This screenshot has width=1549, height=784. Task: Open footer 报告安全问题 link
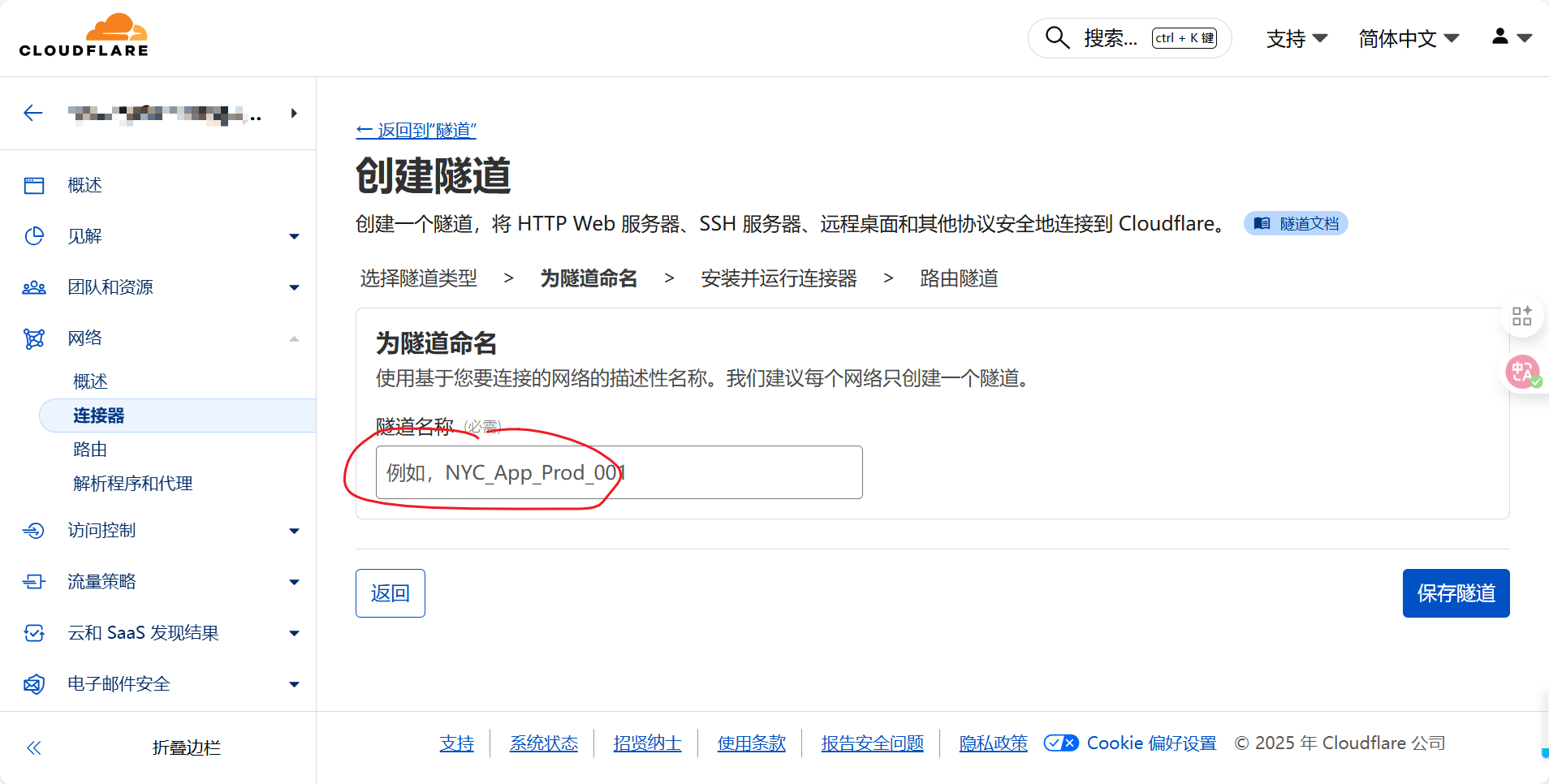pyautogui.click(x=873, y=743)
